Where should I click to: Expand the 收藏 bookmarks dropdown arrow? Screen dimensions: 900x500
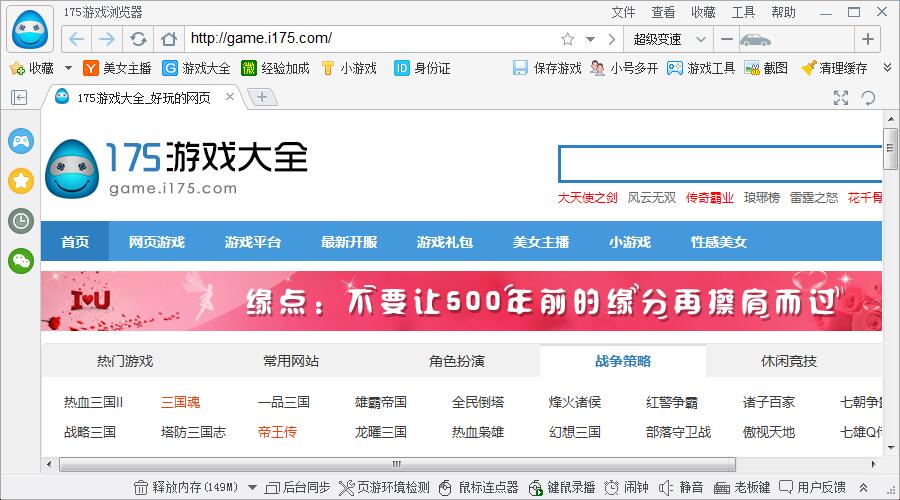pos(68,68)
